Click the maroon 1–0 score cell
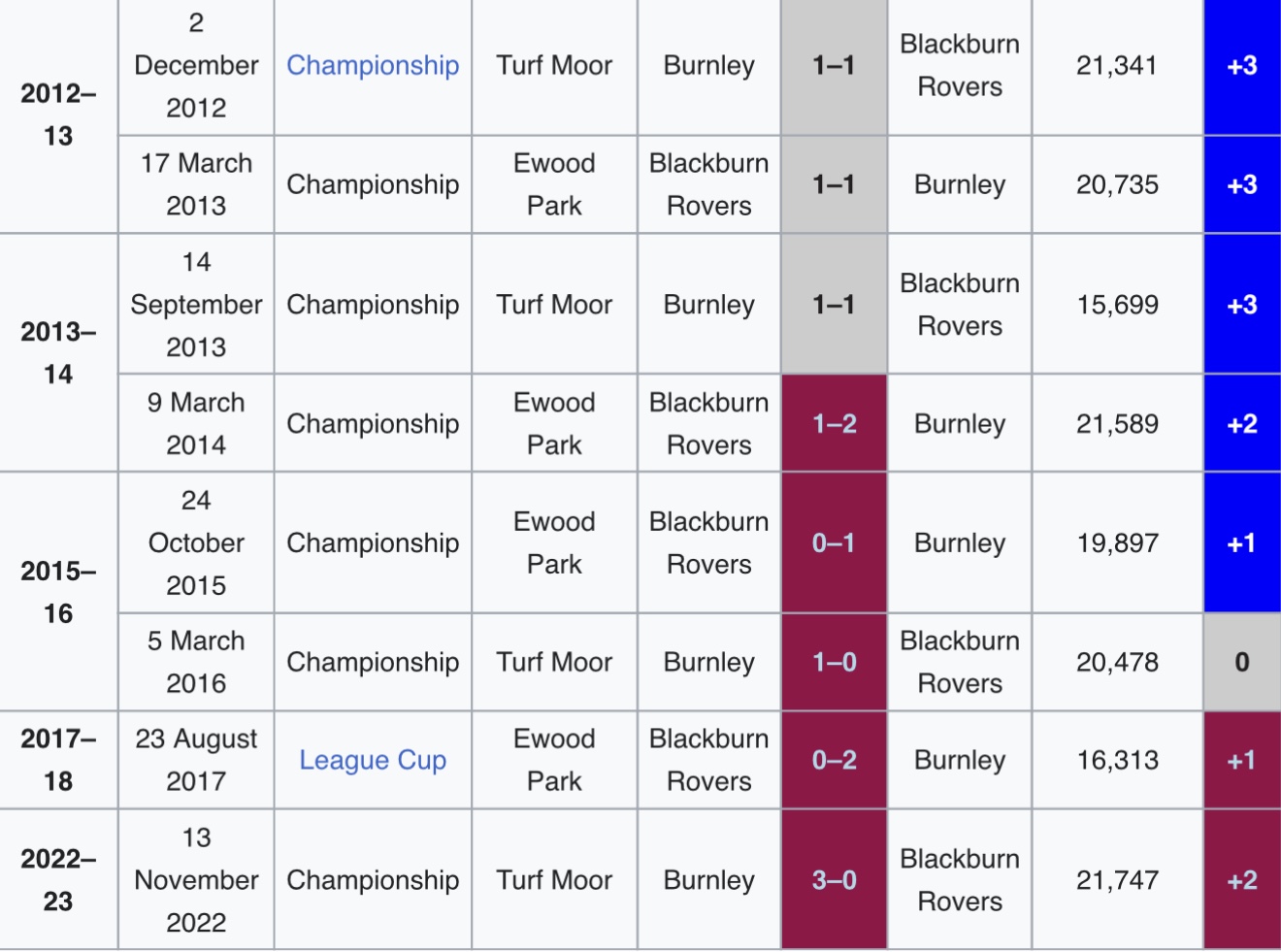 (834, 663)
